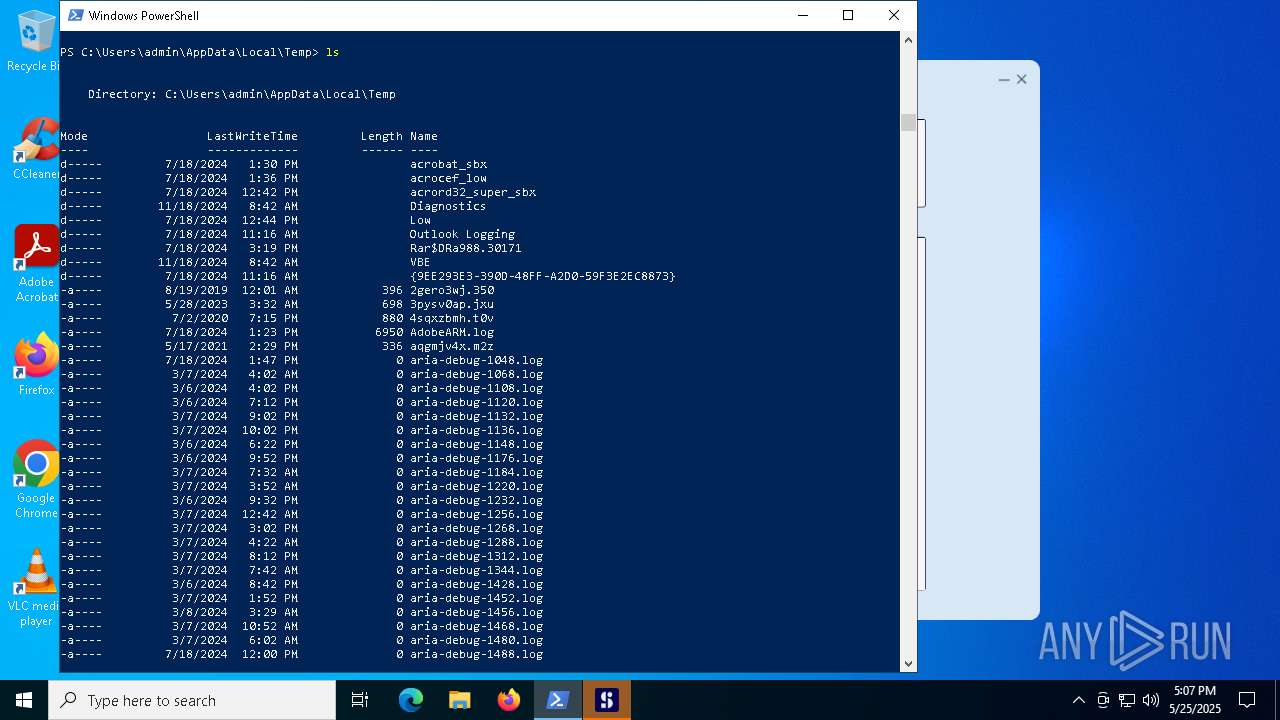
Task: Open File Explorer from the taskbar
Action: pos(459,700)
